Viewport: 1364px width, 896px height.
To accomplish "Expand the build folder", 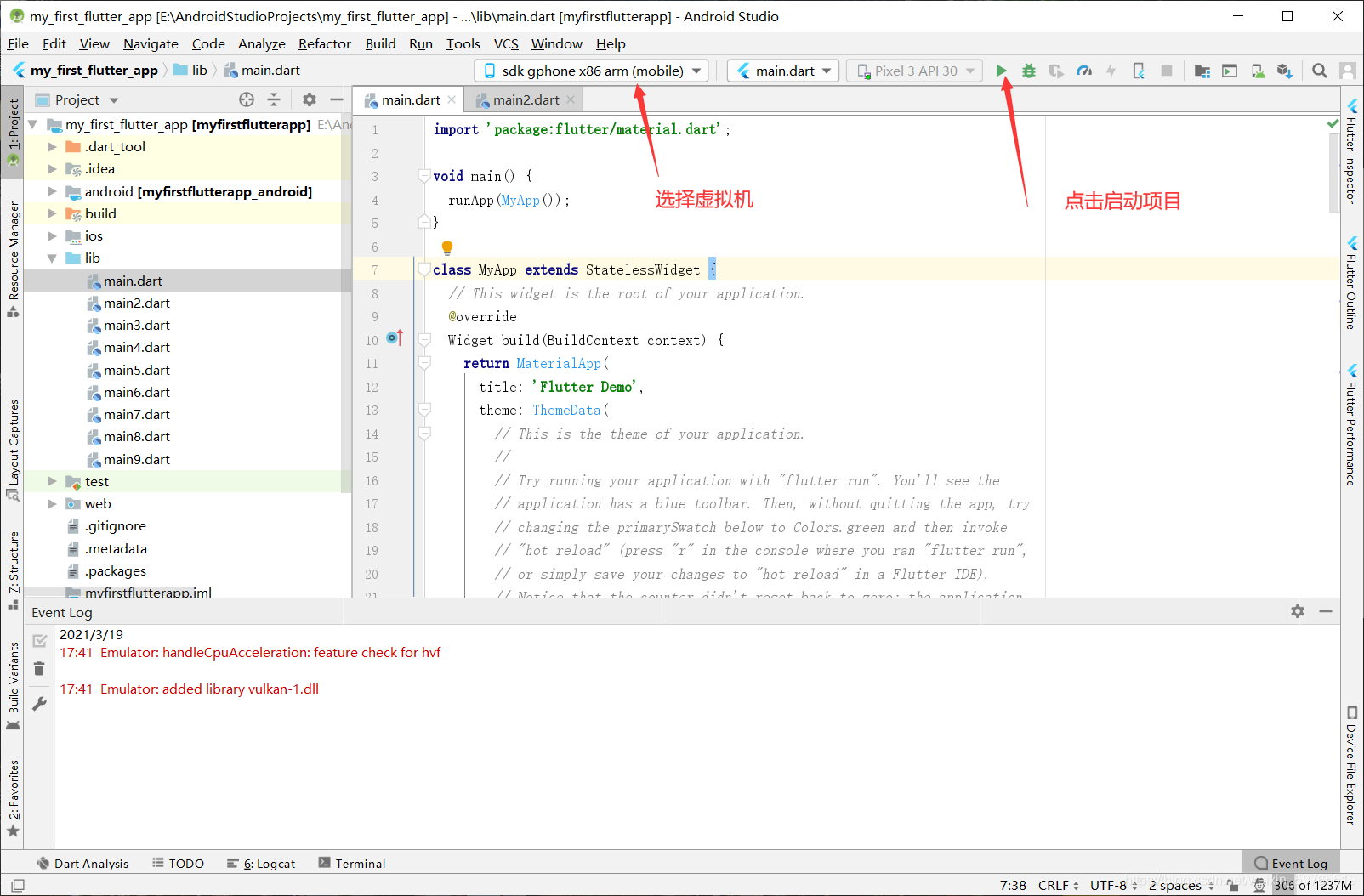I will (x=52, y=213).
